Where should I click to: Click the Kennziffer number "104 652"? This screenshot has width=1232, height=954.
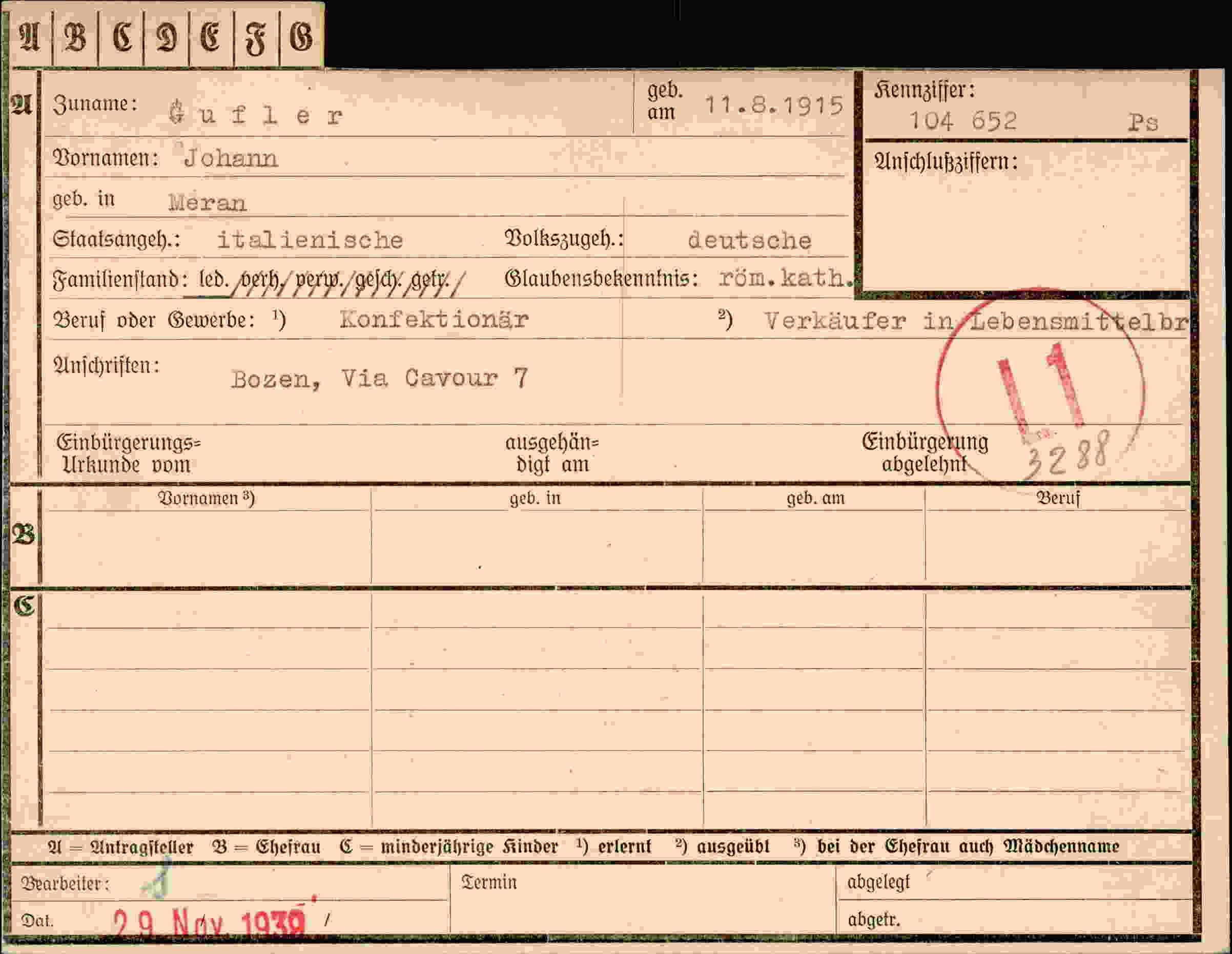tap(963, 121)
